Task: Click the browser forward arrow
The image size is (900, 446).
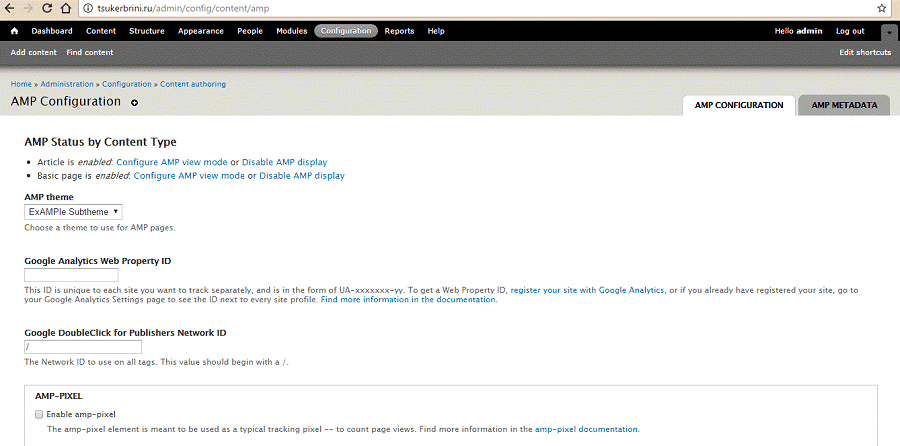Action: 33,8
